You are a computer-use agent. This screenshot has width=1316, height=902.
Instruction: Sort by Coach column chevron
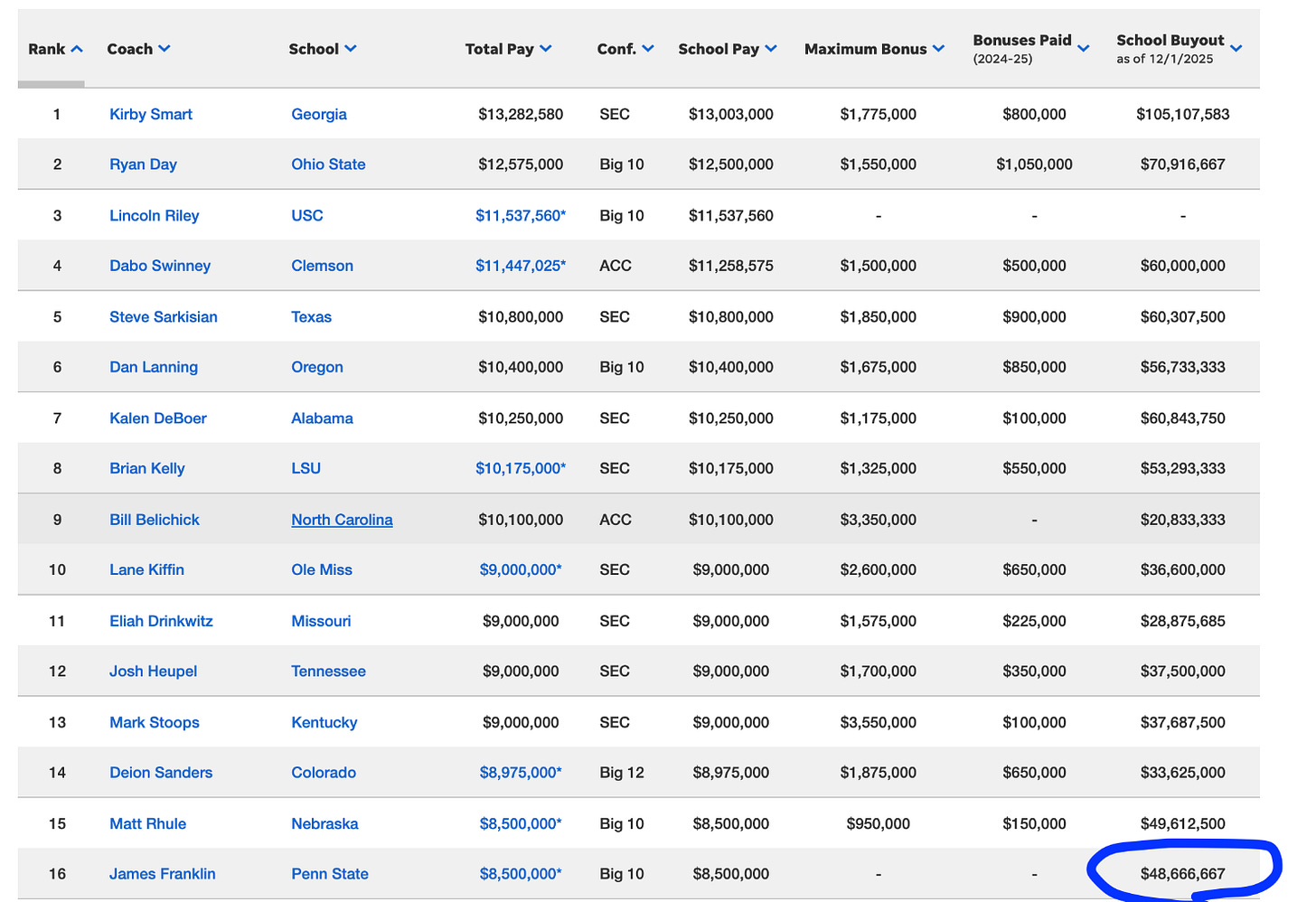click(164, 49)
